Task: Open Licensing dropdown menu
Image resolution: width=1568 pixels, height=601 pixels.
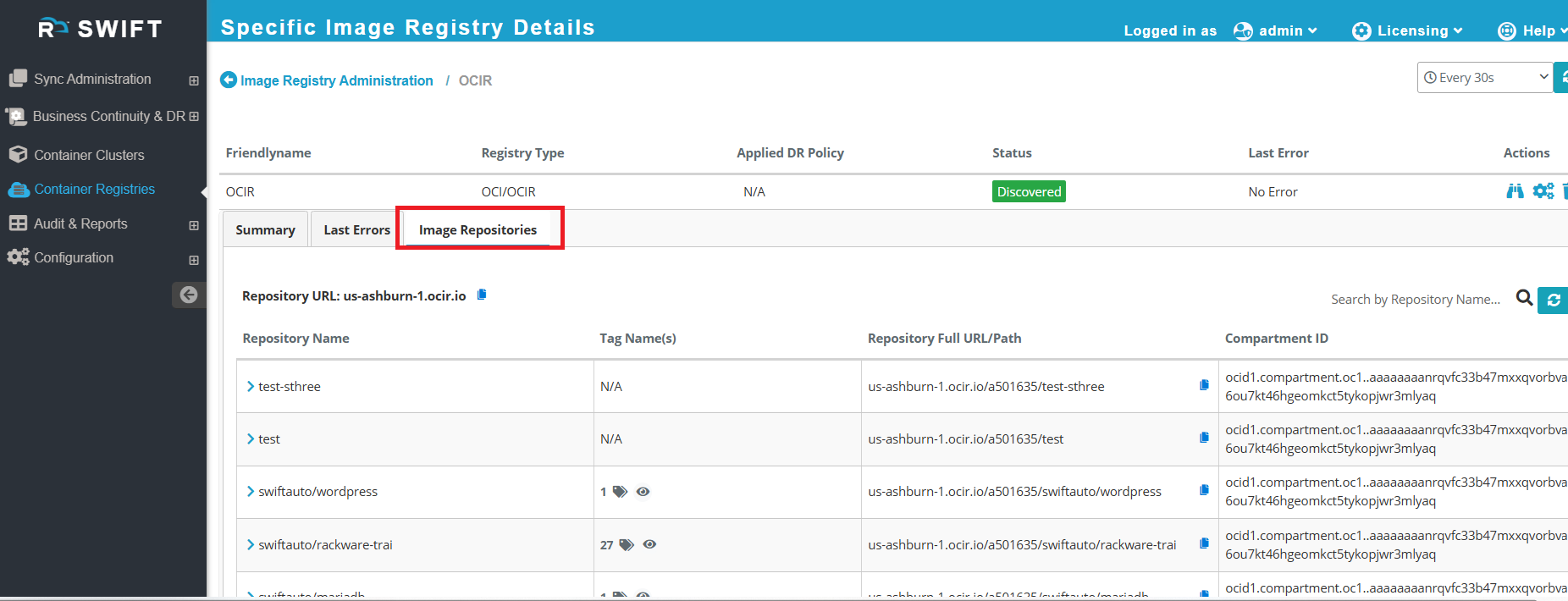Action: (1420, 30)
